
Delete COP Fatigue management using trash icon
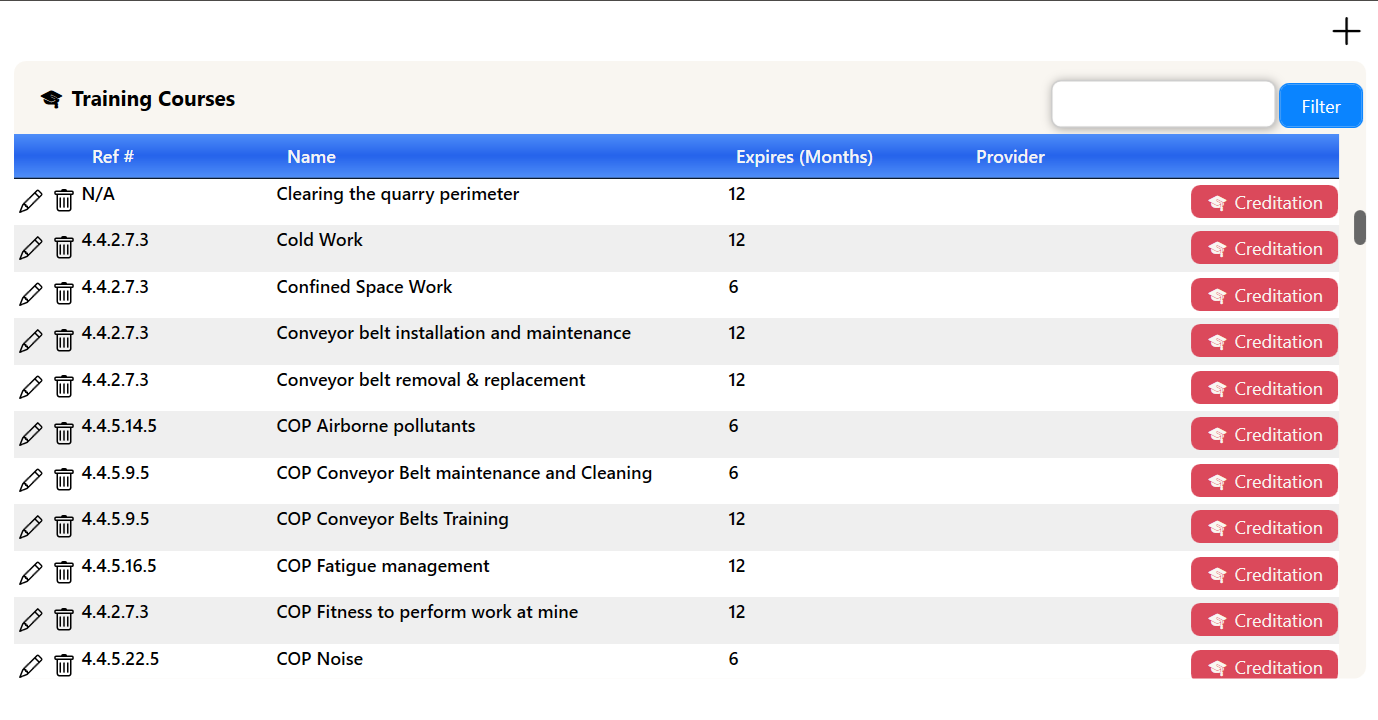64,573
